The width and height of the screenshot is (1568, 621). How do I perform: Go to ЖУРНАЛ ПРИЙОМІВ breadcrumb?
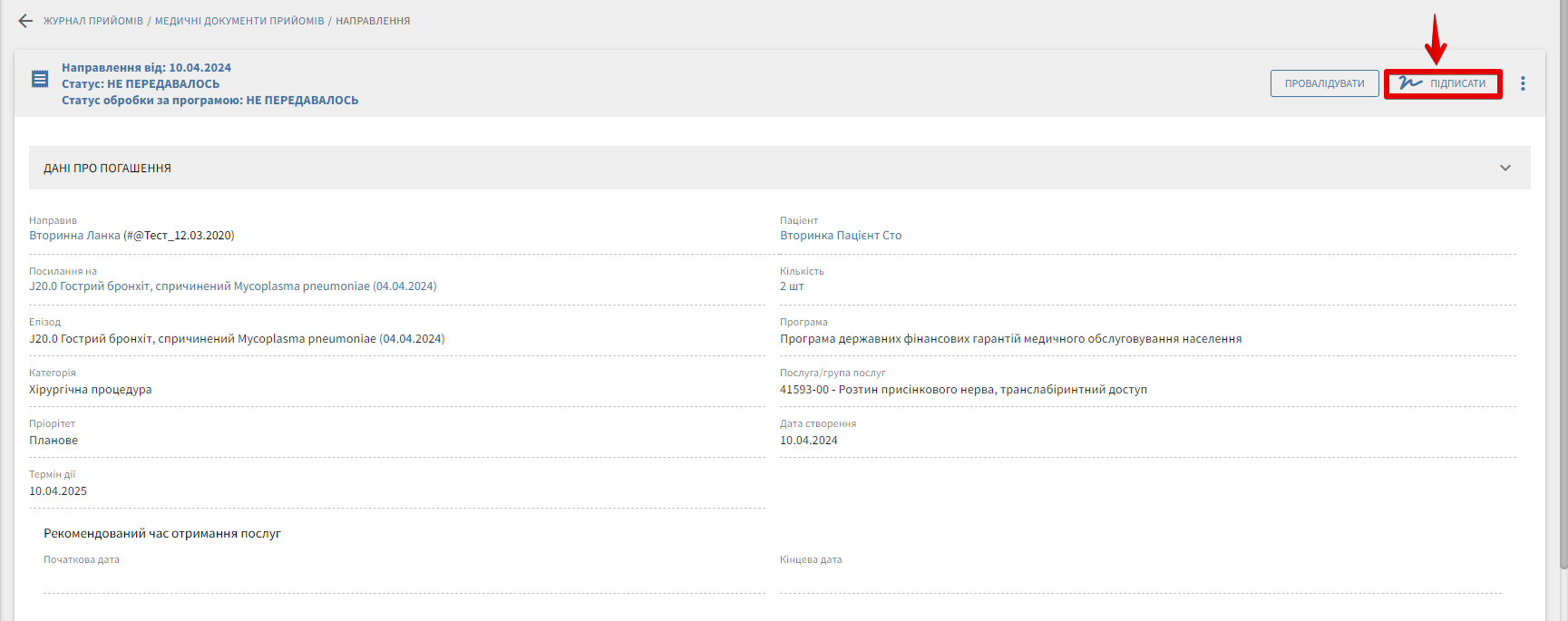[93, 21]
